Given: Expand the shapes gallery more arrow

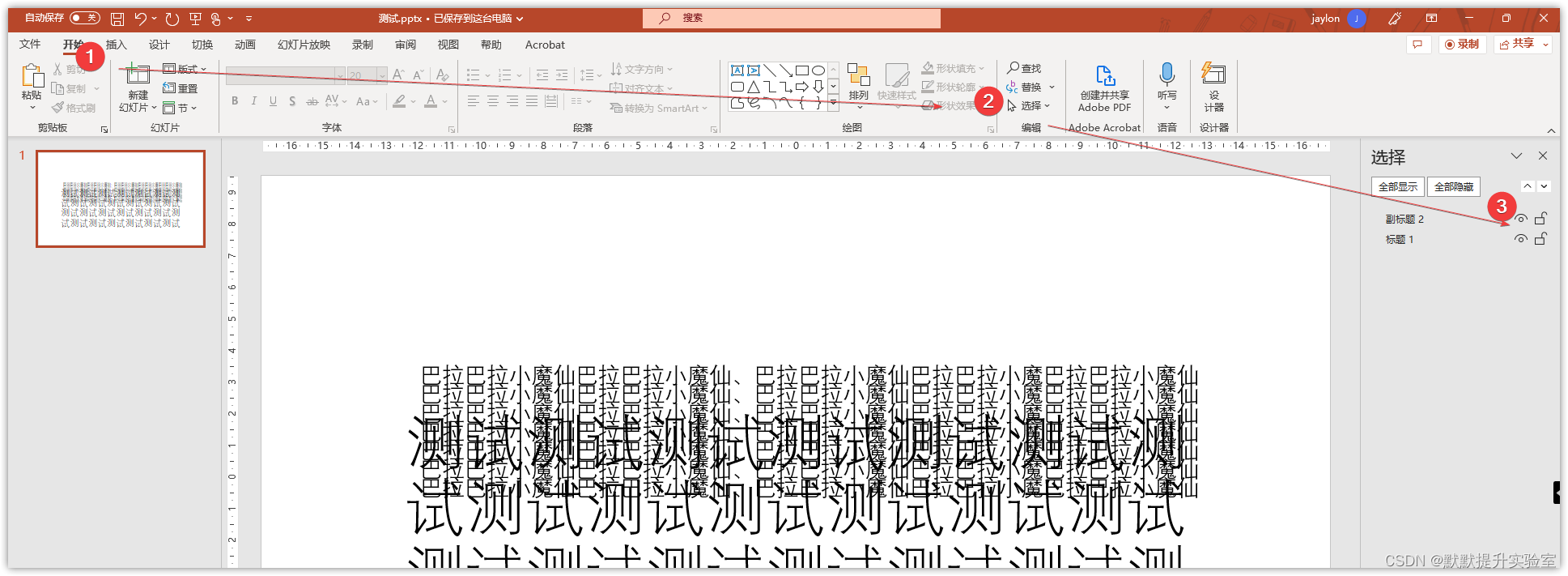Looking at the screenshot, I should 834,103.
